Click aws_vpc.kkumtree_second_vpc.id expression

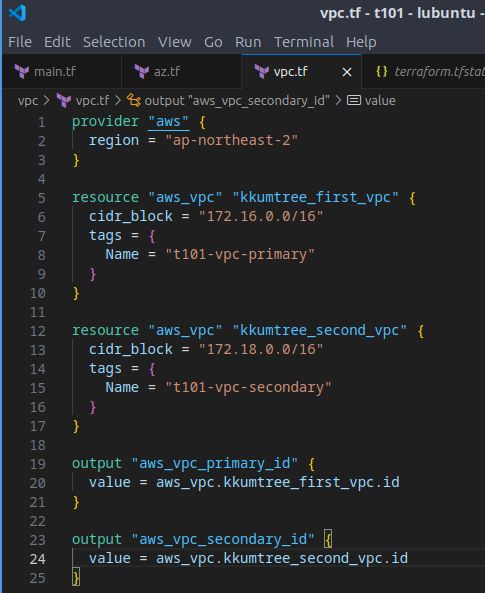[x=282, y=559]
